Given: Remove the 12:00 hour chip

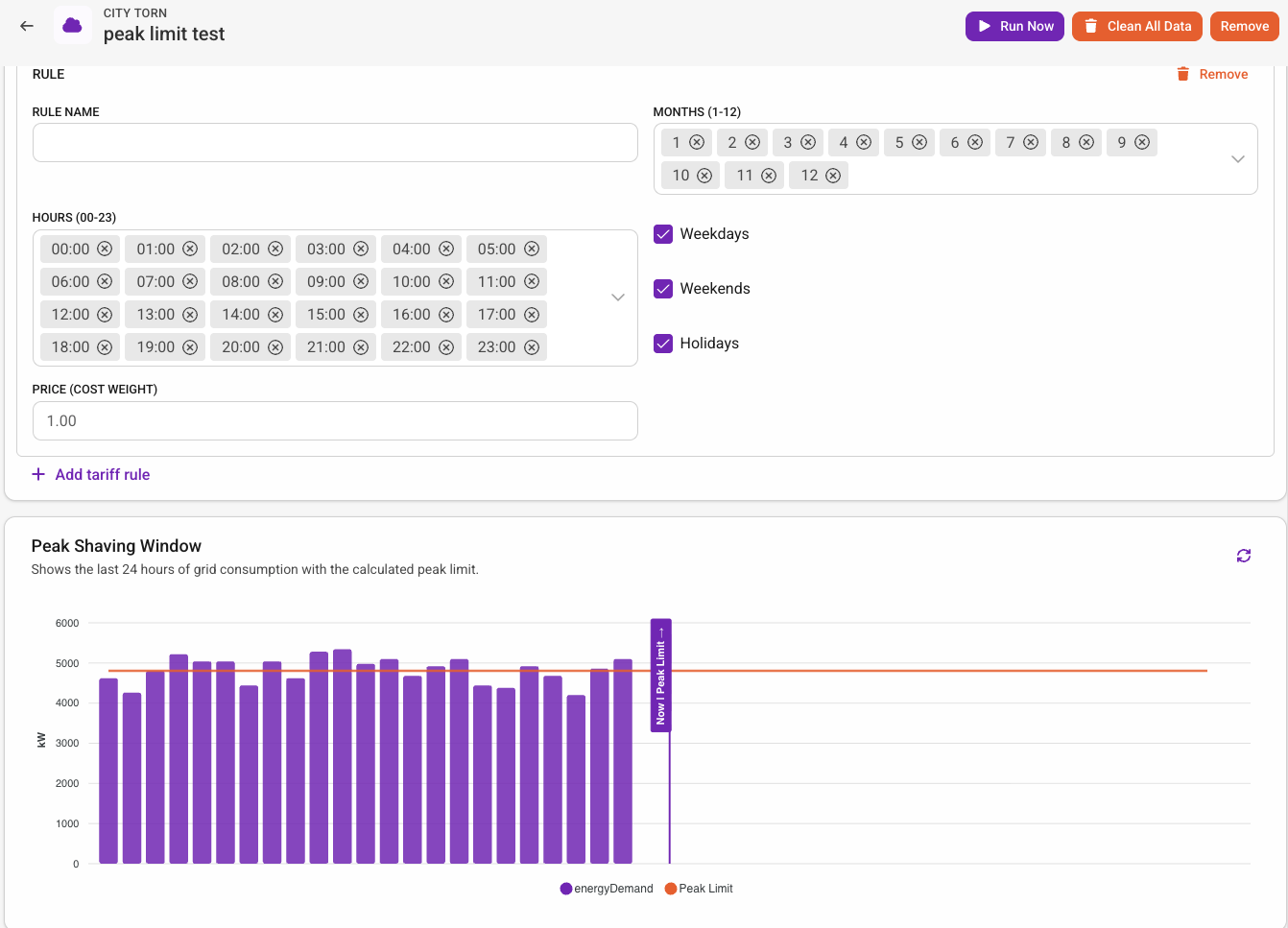Looking at the screenshot, I should (x=105, y=314).
